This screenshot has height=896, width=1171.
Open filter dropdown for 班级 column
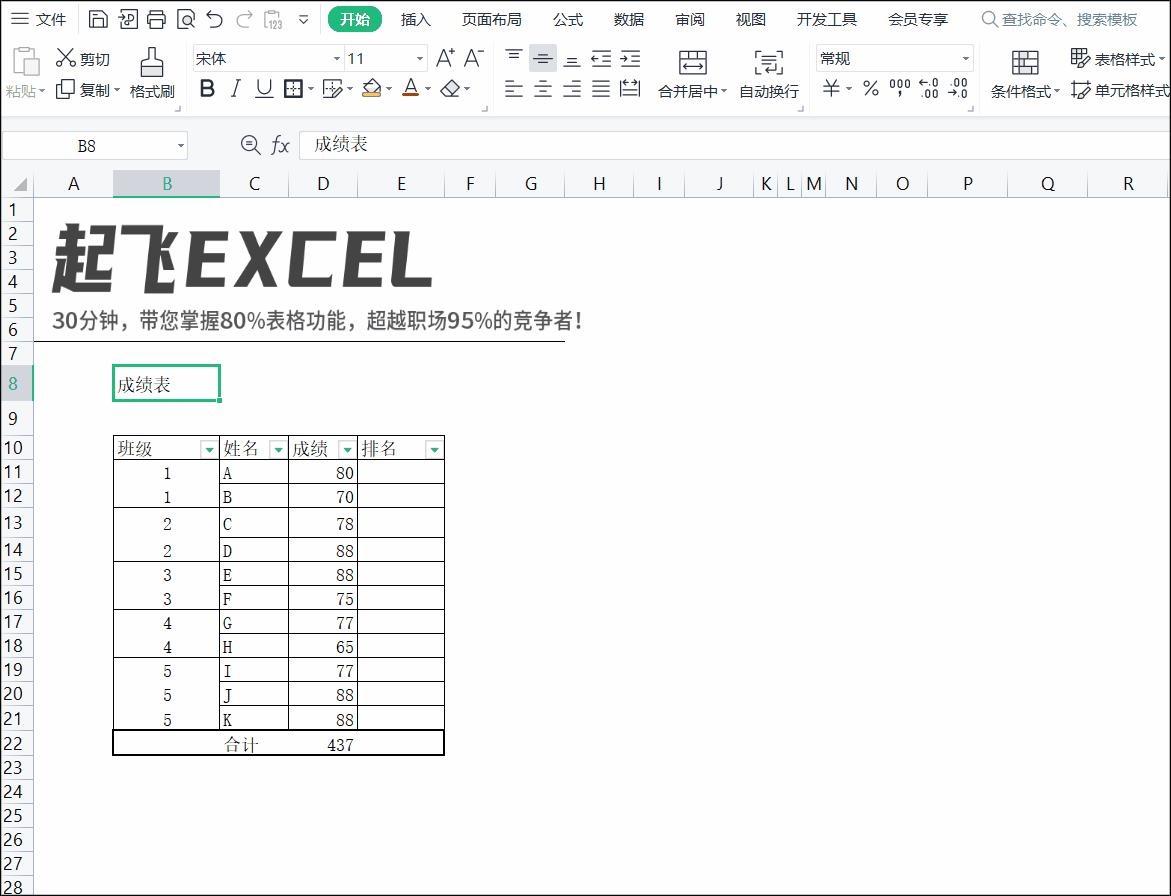click(208, 449)
